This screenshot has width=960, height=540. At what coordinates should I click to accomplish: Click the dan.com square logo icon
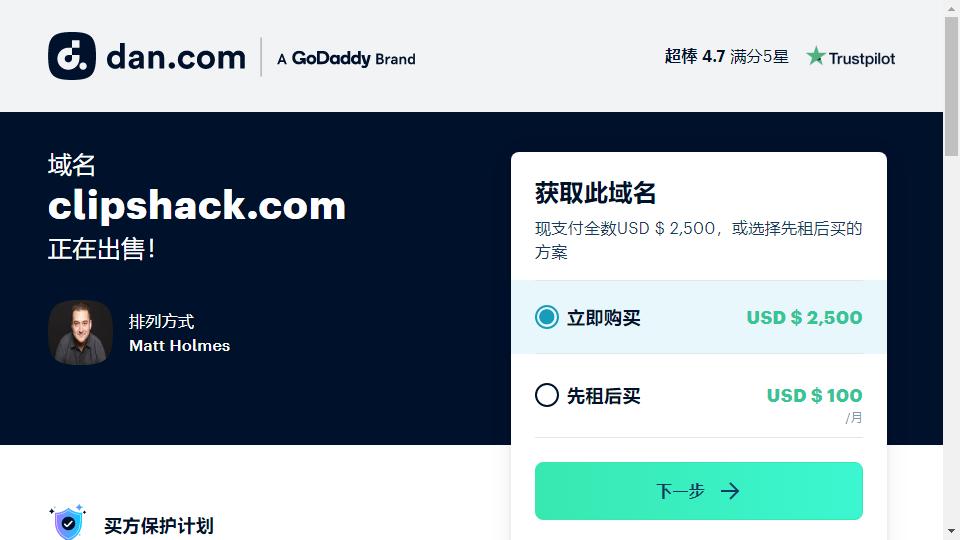point(72,56)
